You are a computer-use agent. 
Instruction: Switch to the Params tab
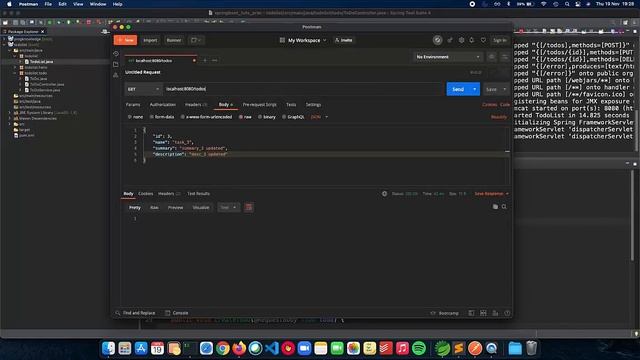point(133,105)
